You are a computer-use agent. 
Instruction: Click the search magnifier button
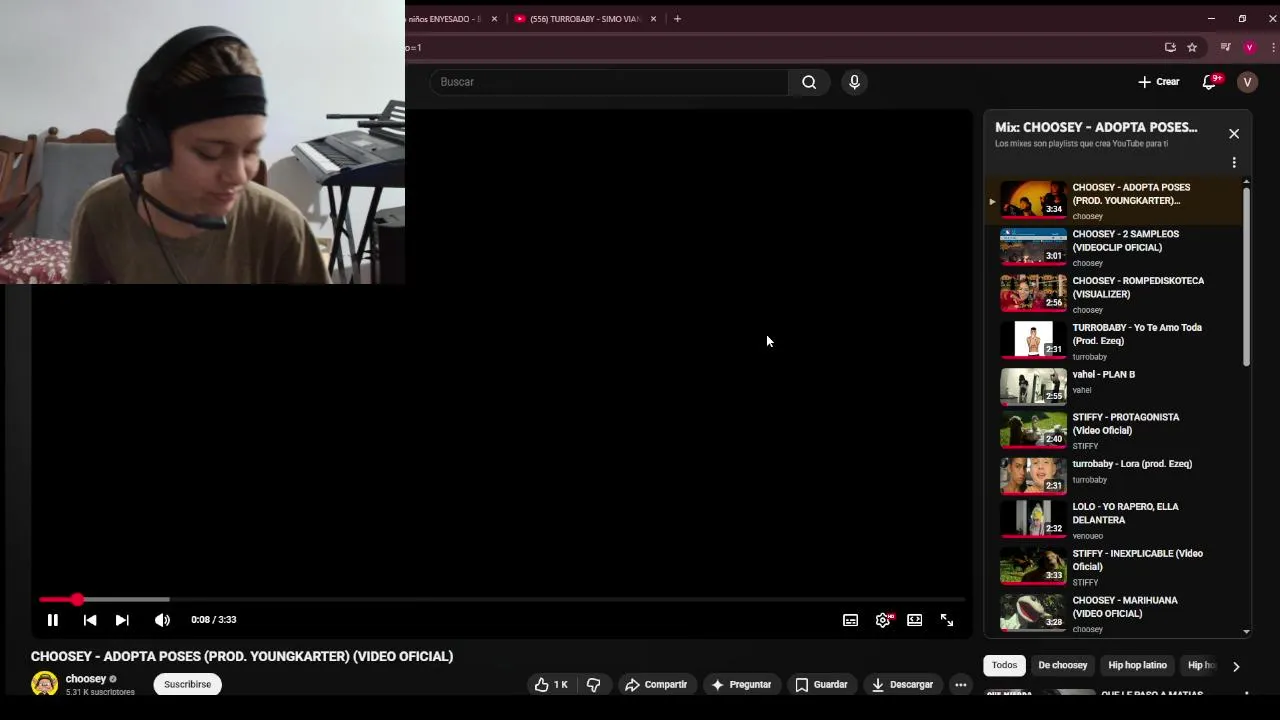809,82
